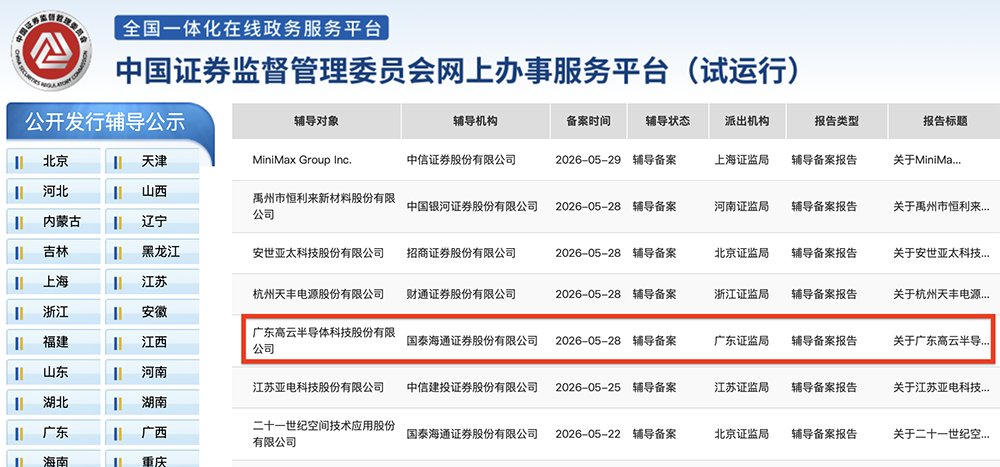Viewport: 1000px width, 467px height.
Task: Open the 福建 region filter
Action: point(54,343)
